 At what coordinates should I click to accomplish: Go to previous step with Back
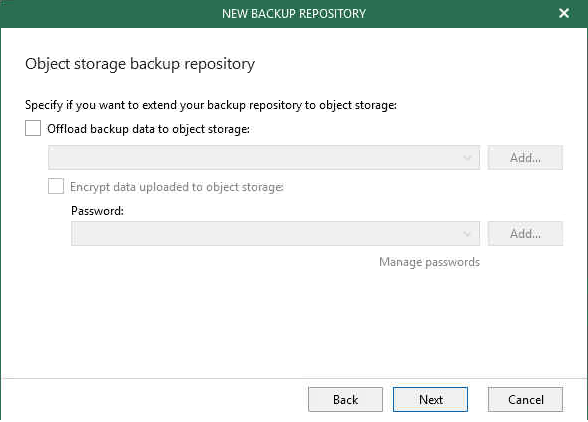tap(345, 399)
